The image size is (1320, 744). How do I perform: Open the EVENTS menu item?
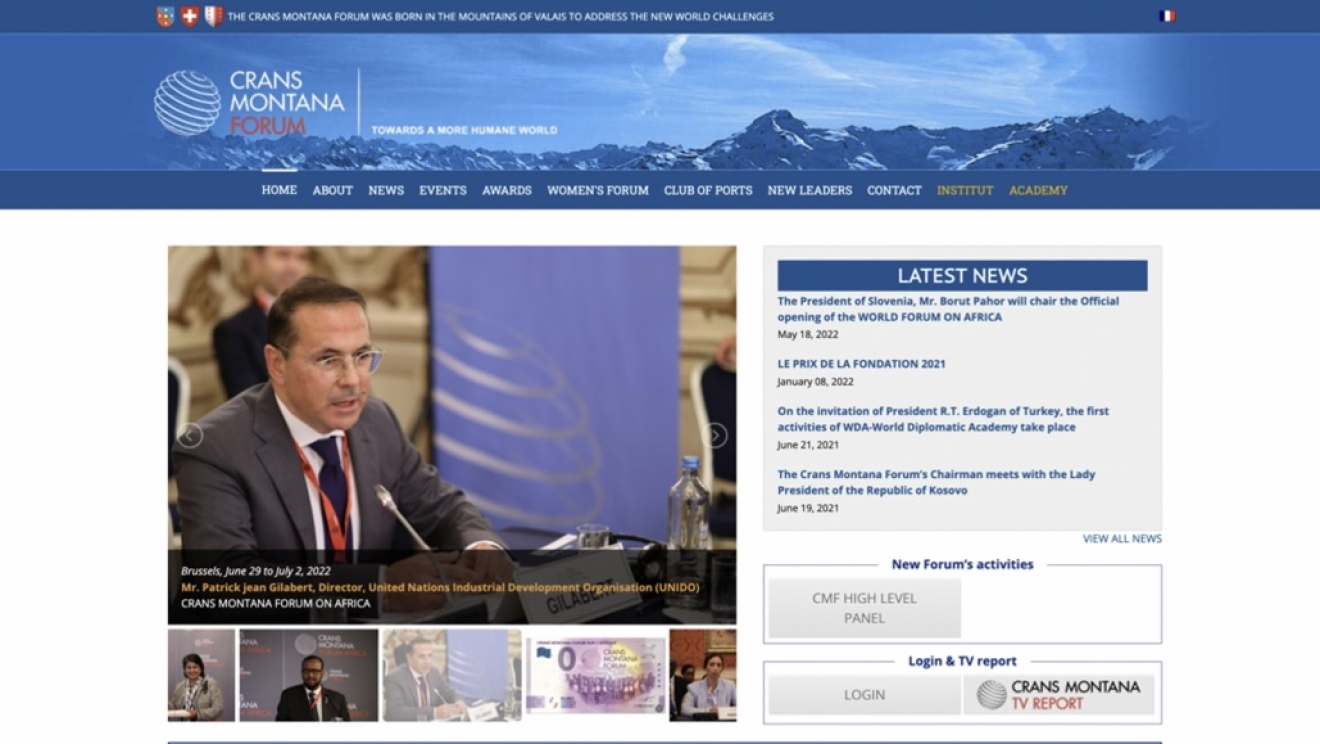[x=442, y=190]
